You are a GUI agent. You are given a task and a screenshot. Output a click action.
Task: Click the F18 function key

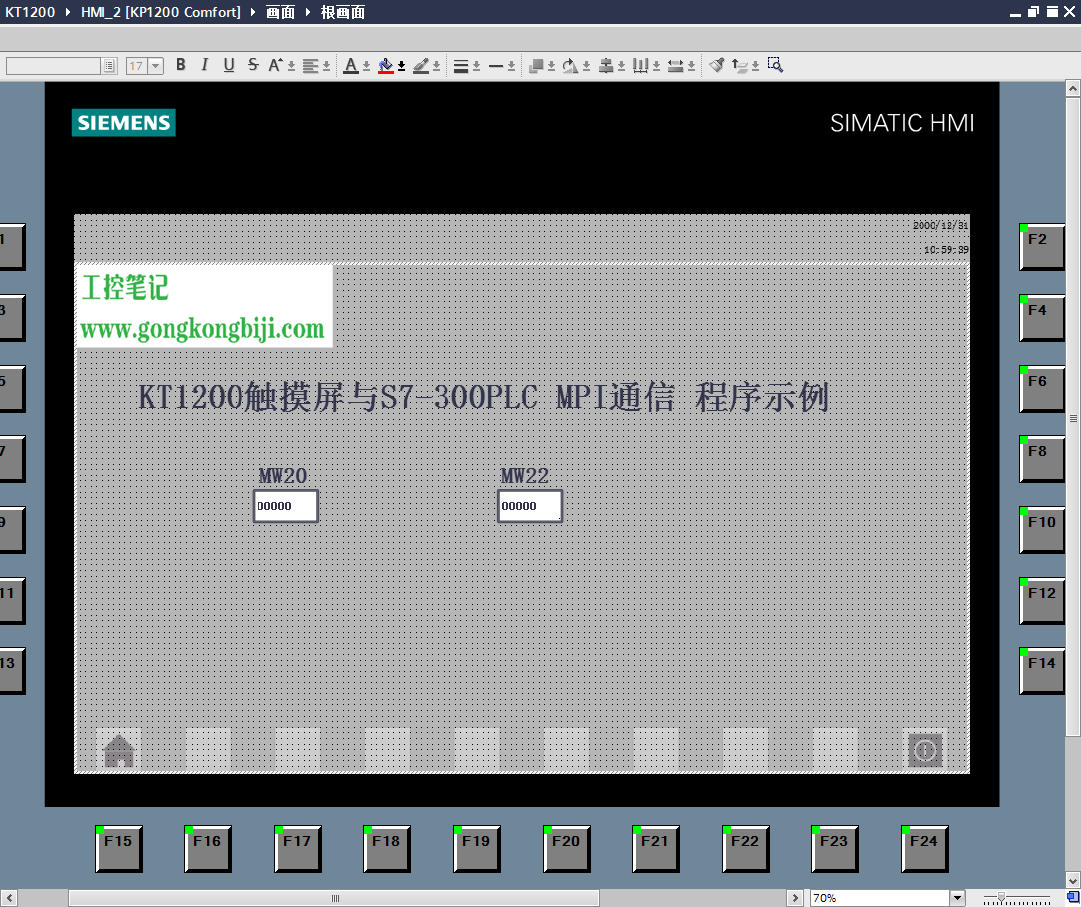(x=387, y=848)
